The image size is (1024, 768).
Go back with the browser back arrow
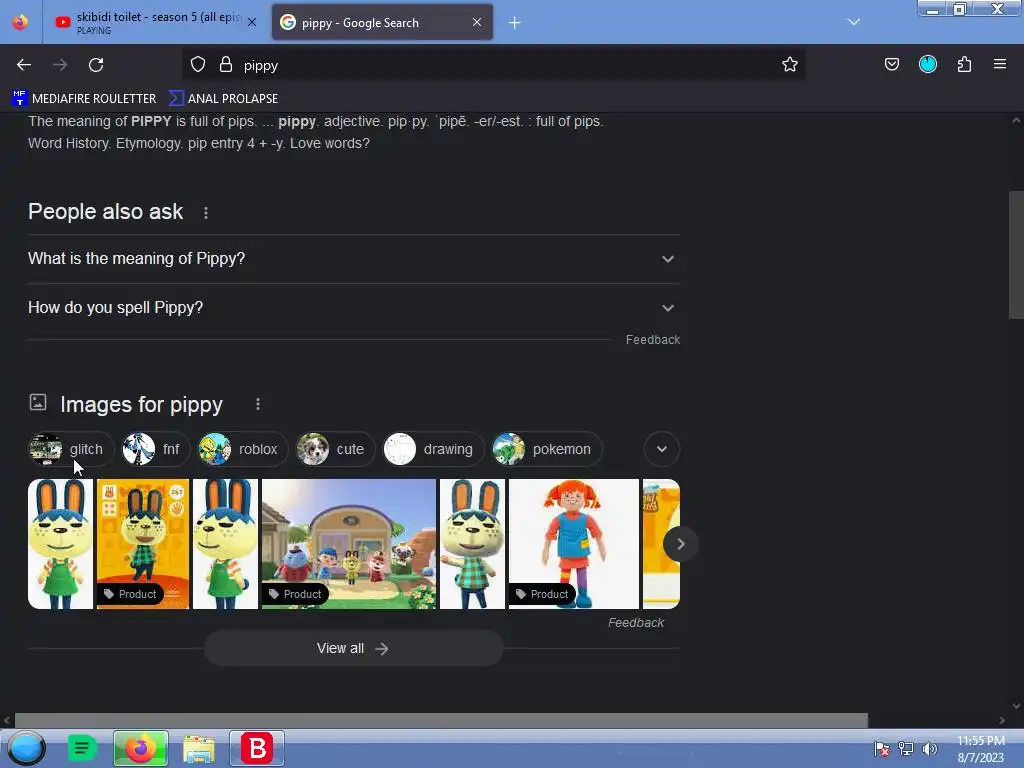[x=24, y=65]
